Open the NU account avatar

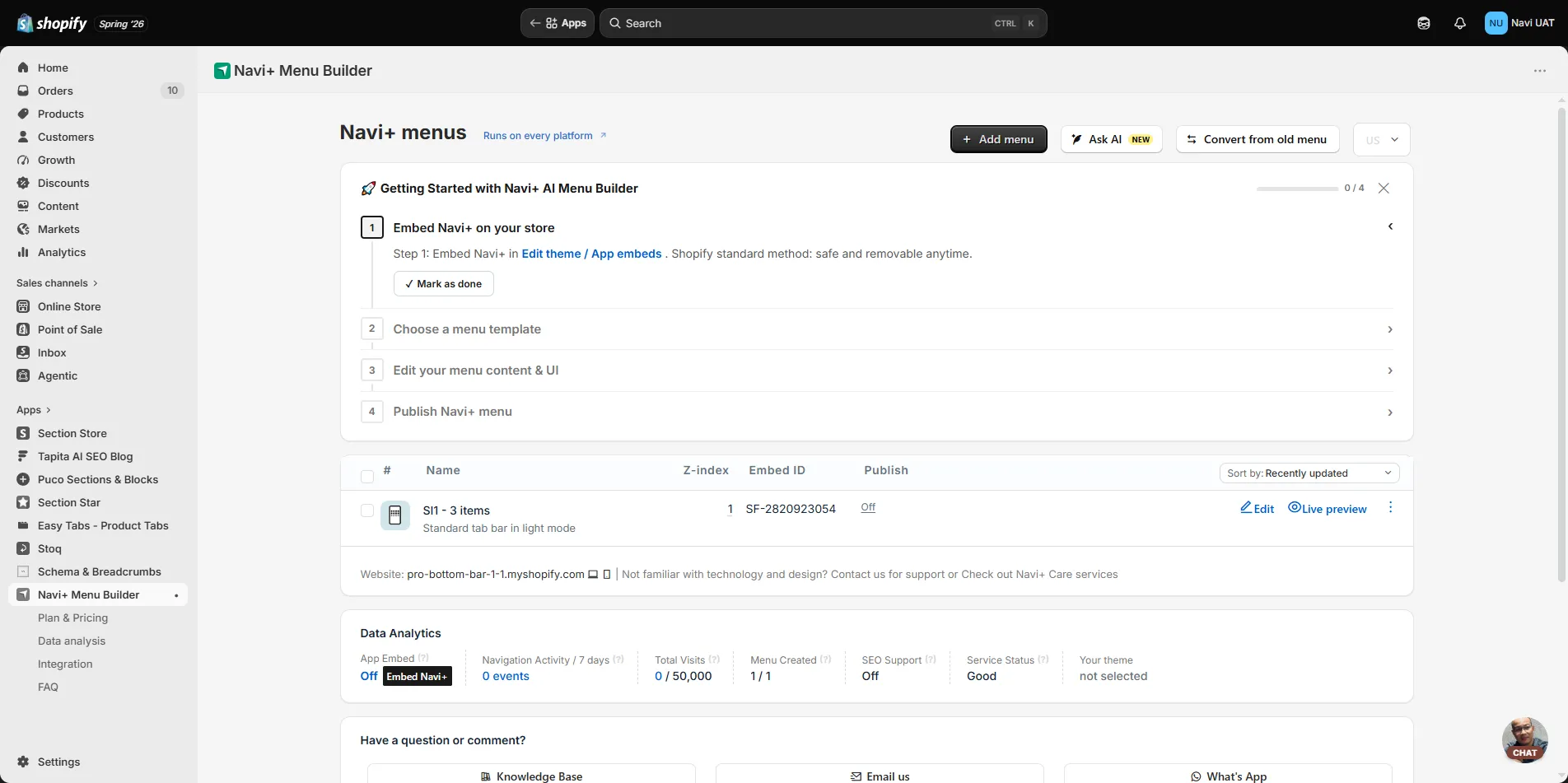click(1496, 23)
